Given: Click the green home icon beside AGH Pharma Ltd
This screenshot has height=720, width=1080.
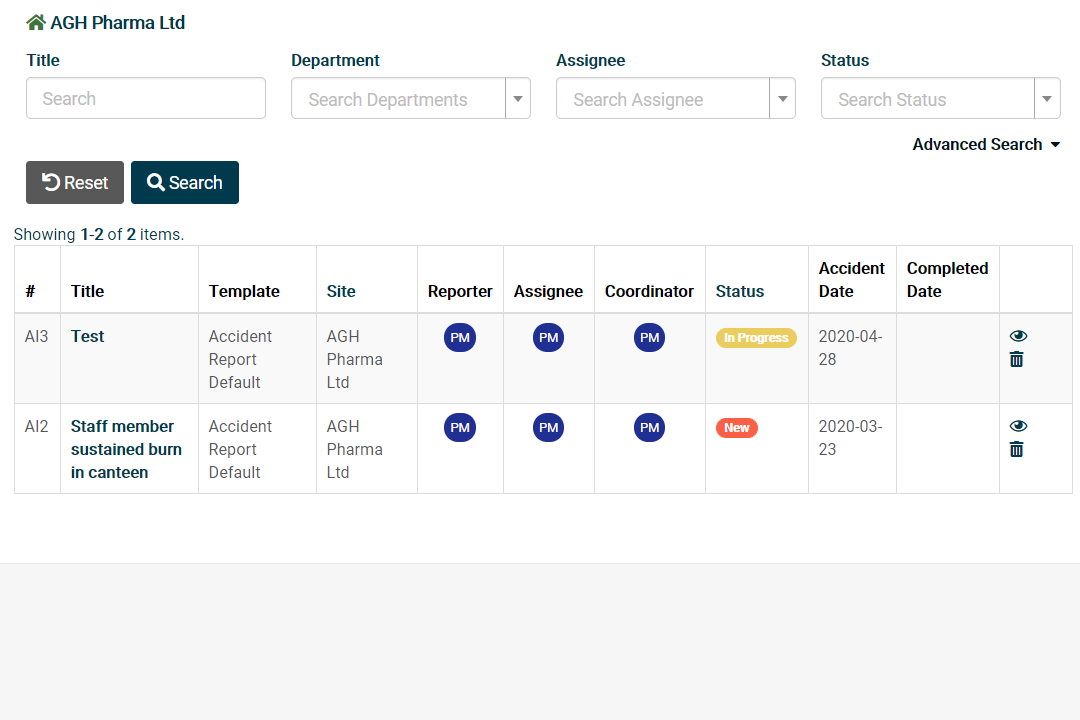Looking at the screenshot, I should (x=36, y=23).
